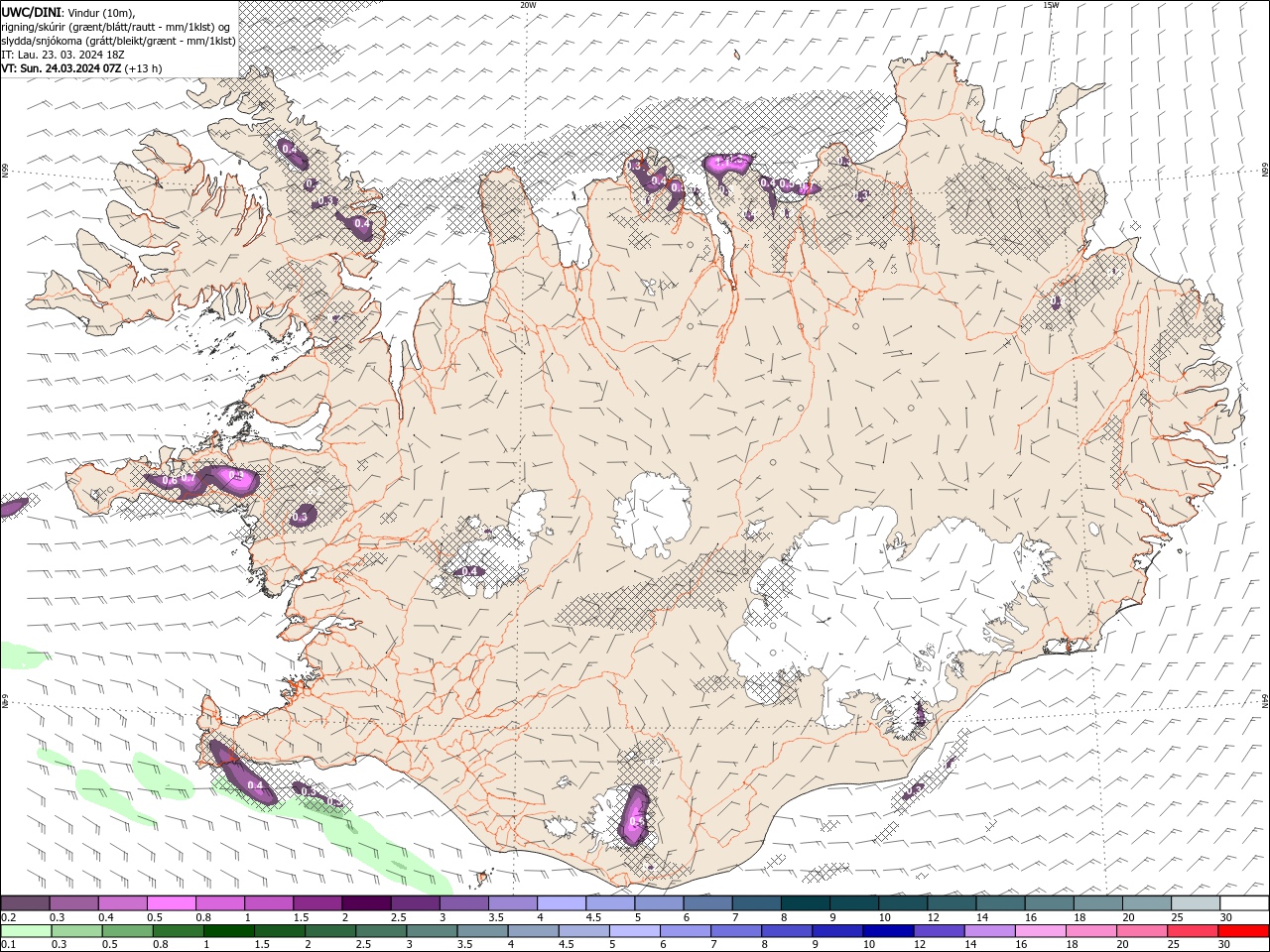Select the 0.8 swatch in the snow legend
This screenshot has width=1270, height=952.
(219, 903)
